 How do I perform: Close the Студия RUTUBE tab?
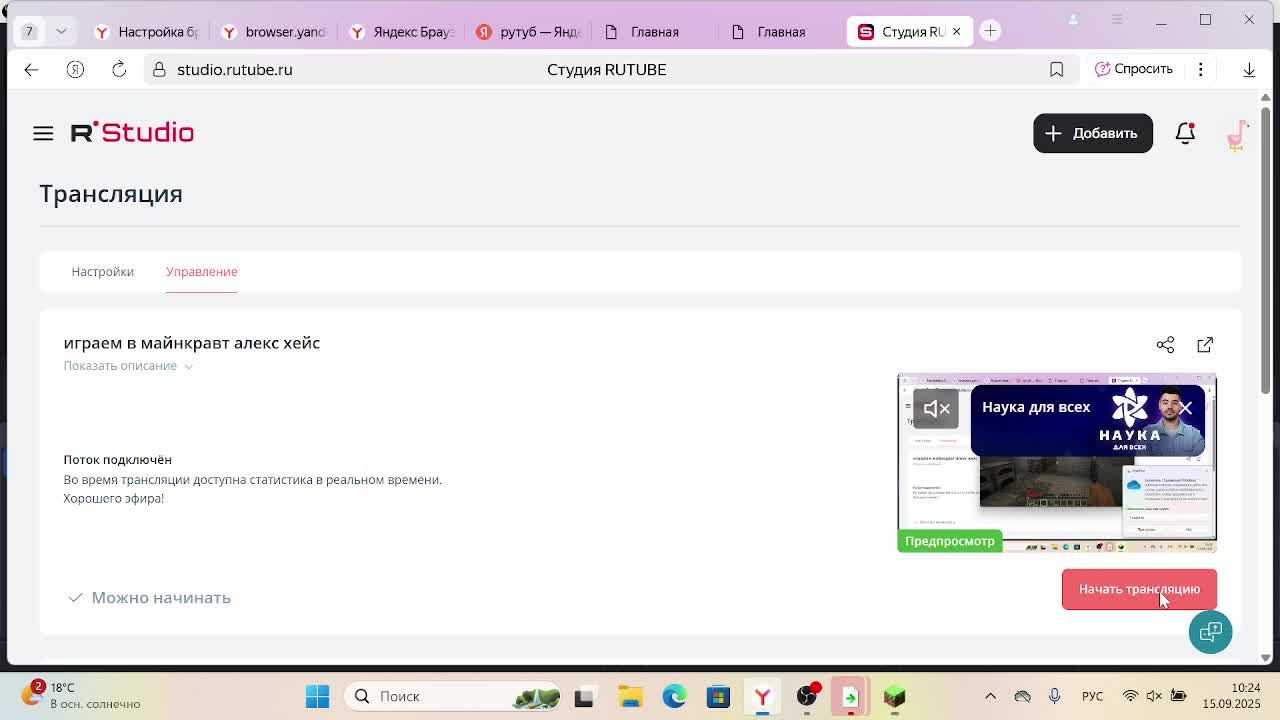pos(956,31)
